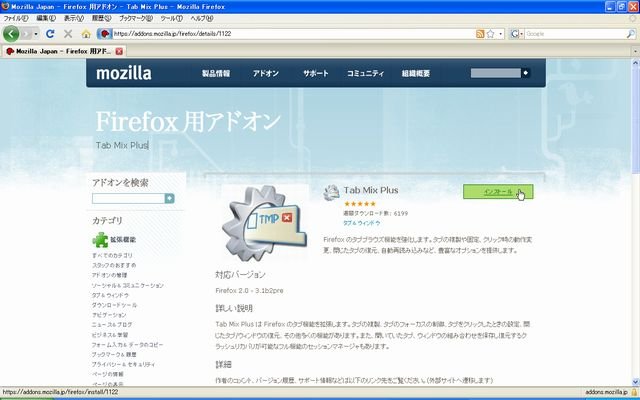Viewport: 640px width, 400px height.
Task: Click the five-star rating of Tab Mix Plus
Action: (x=360, y=204)
